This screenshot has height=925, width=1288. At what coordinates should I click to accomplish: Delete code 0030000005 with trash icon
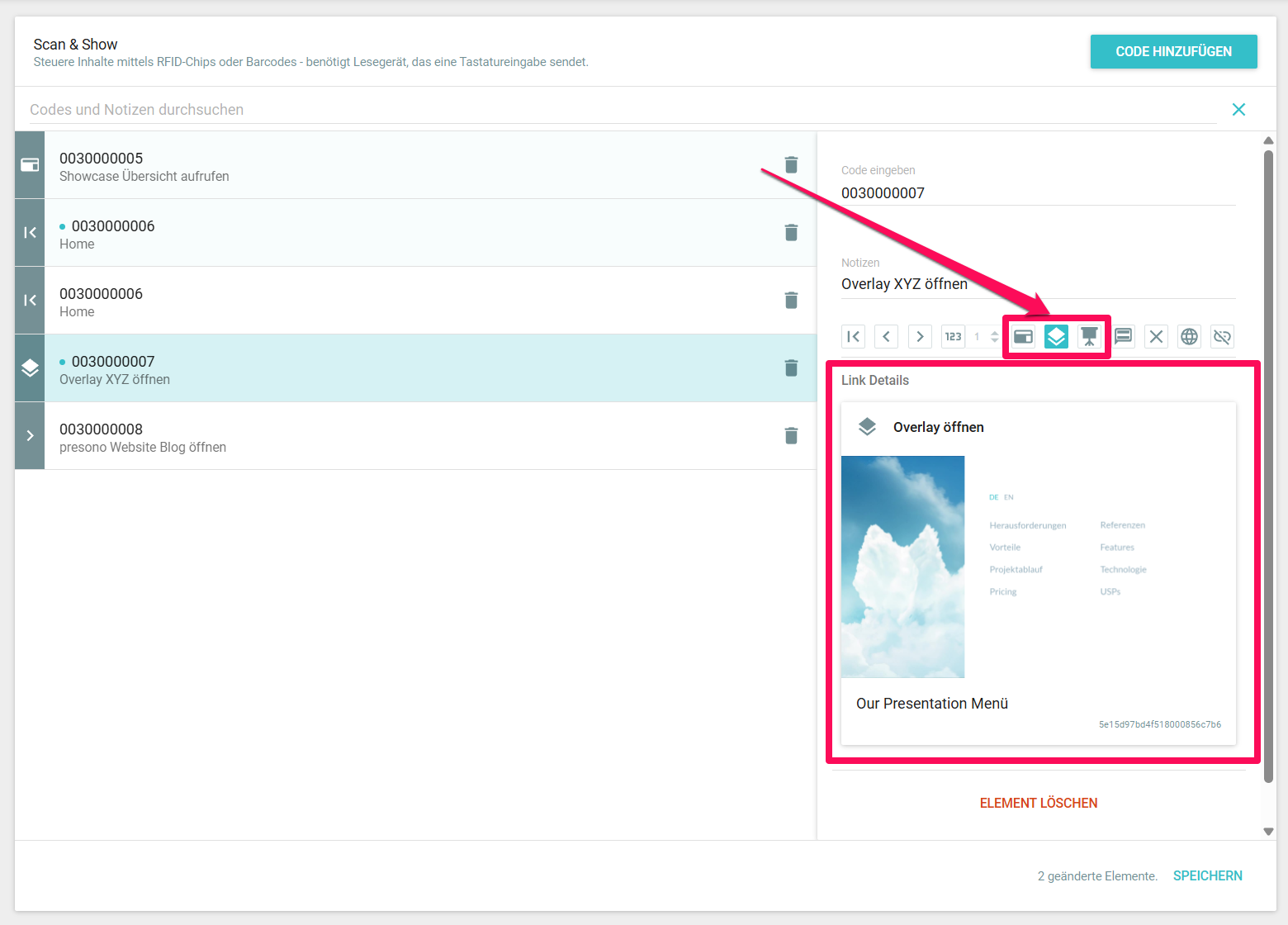click(x=791, y=165)
